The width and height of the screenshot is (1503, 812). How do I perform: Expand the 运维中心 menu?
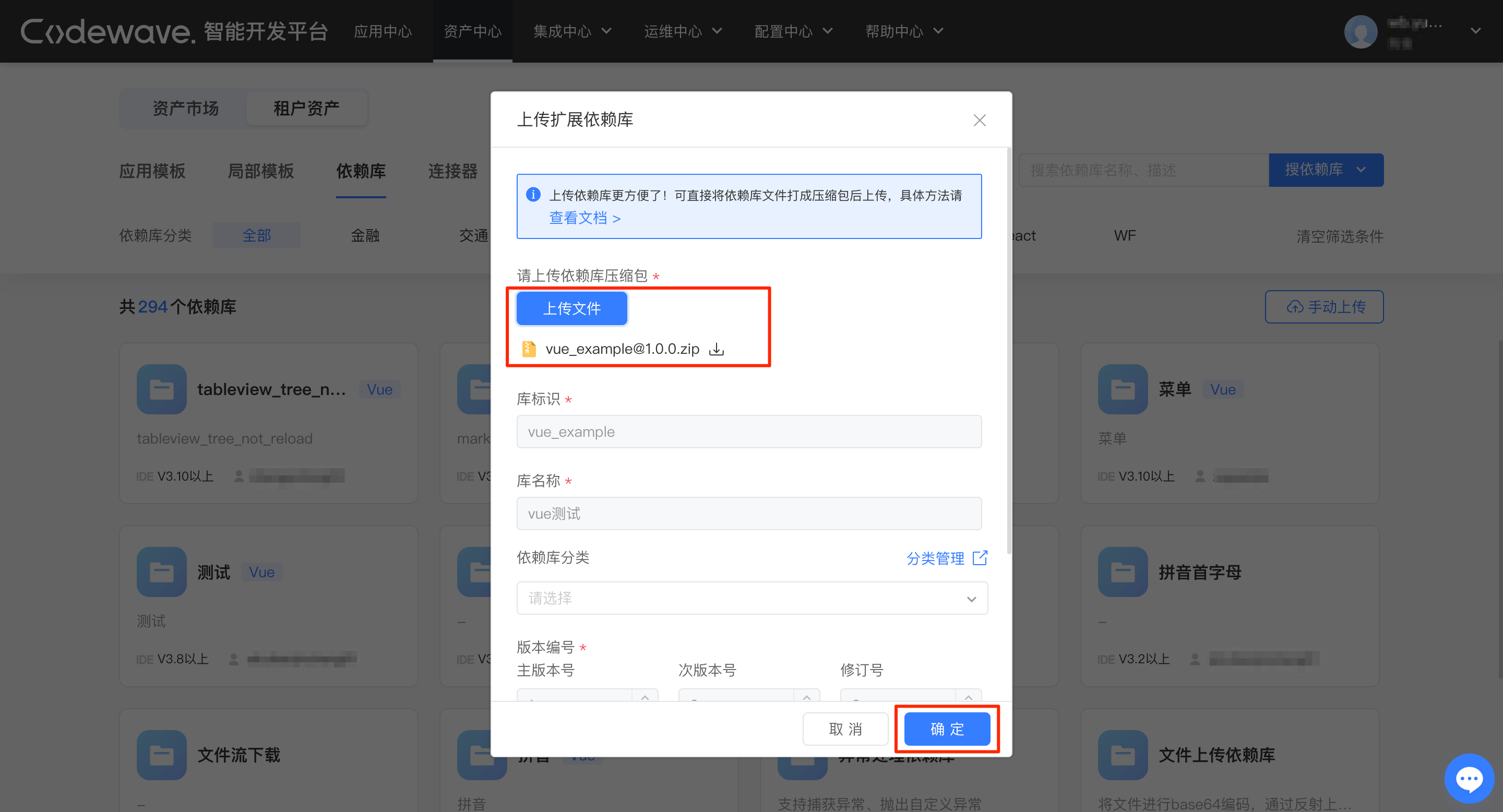[683, 31]
